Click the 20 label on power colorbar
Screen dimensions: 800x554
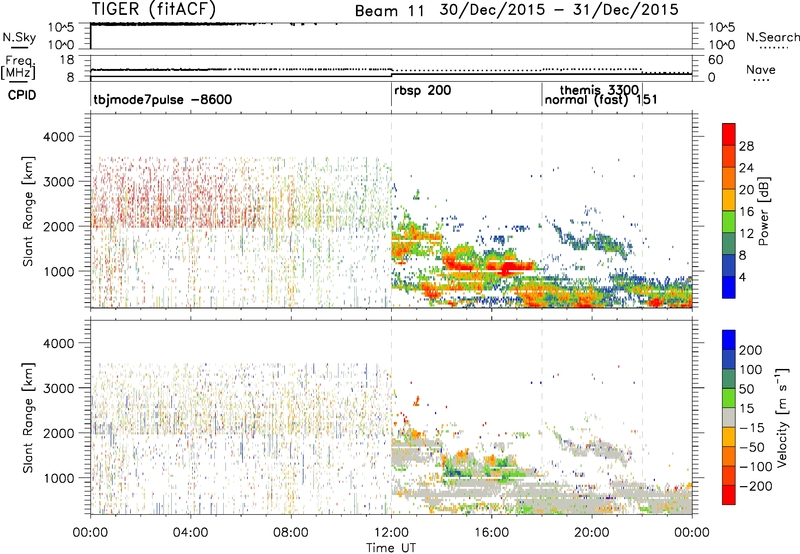tap(746, 190)
